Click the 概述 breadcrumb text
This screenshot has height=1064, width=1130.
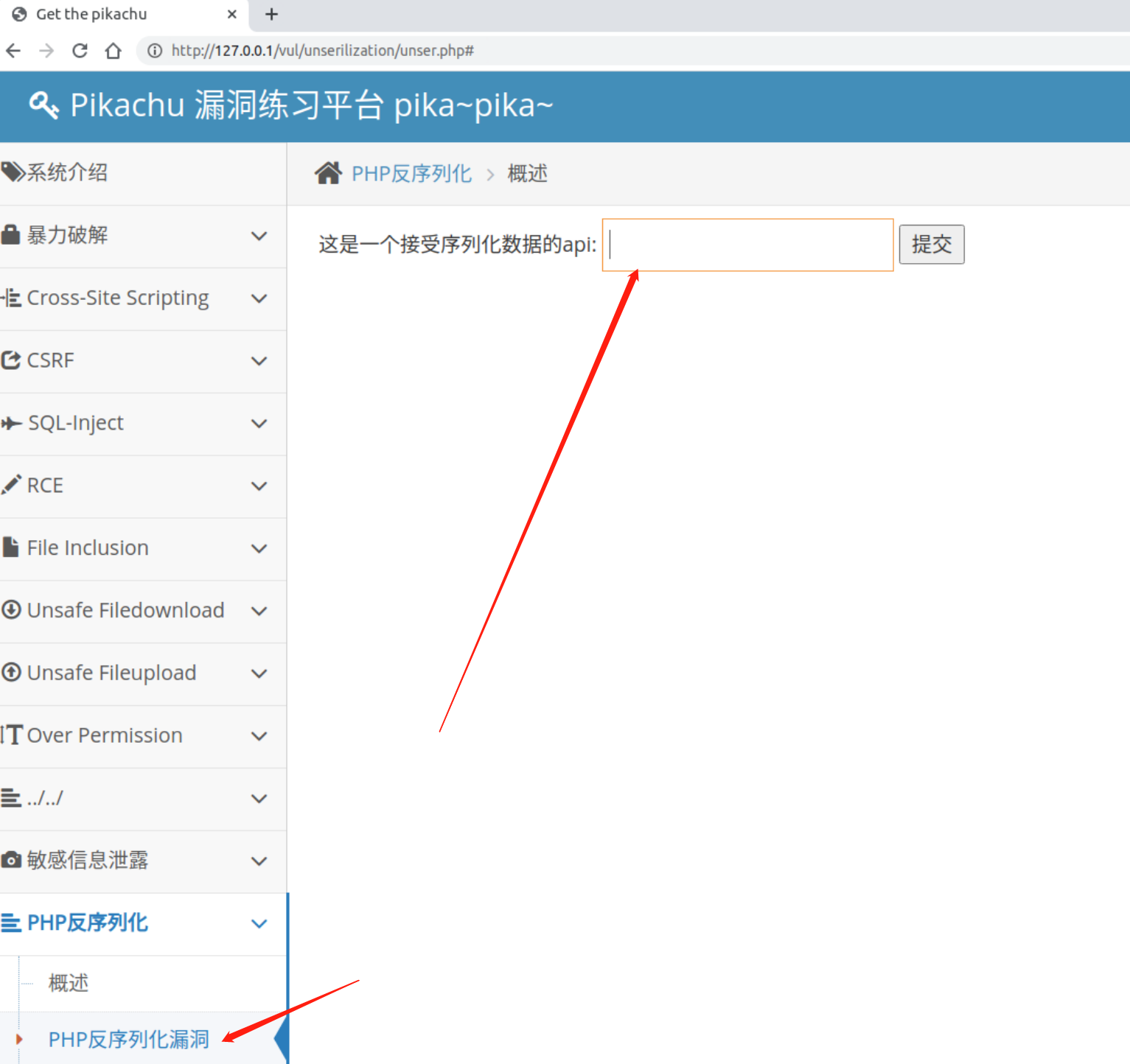[528, 174]
